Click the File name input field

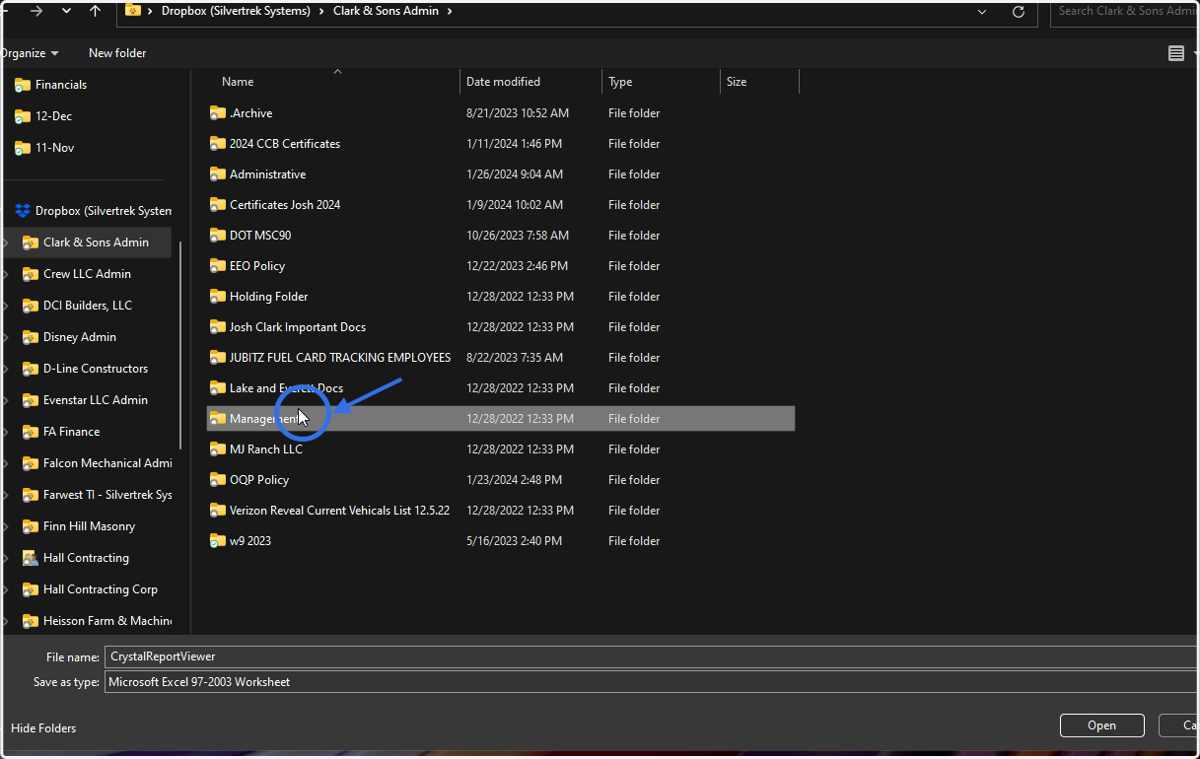coord(651,657)
